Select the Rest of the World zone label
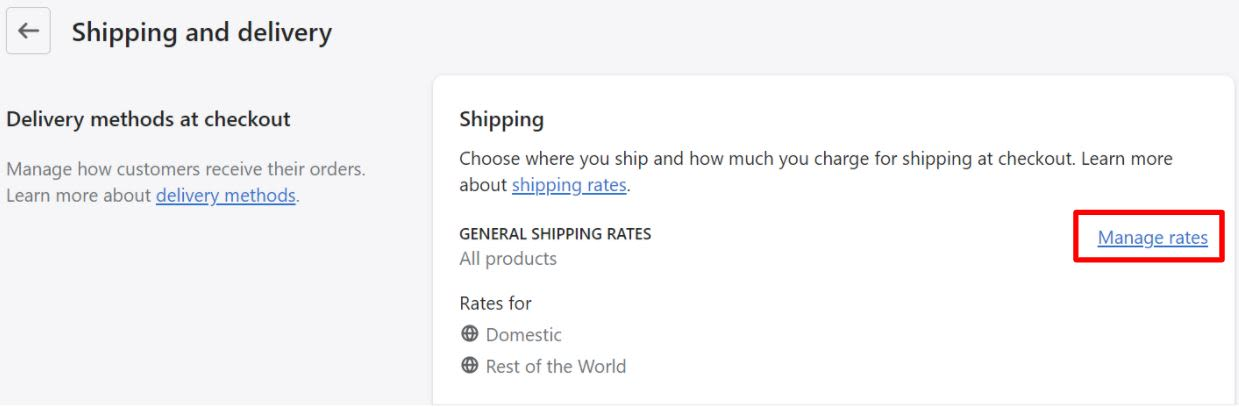The width and height of the screenshot is (1239, 407). click(556, 366)
